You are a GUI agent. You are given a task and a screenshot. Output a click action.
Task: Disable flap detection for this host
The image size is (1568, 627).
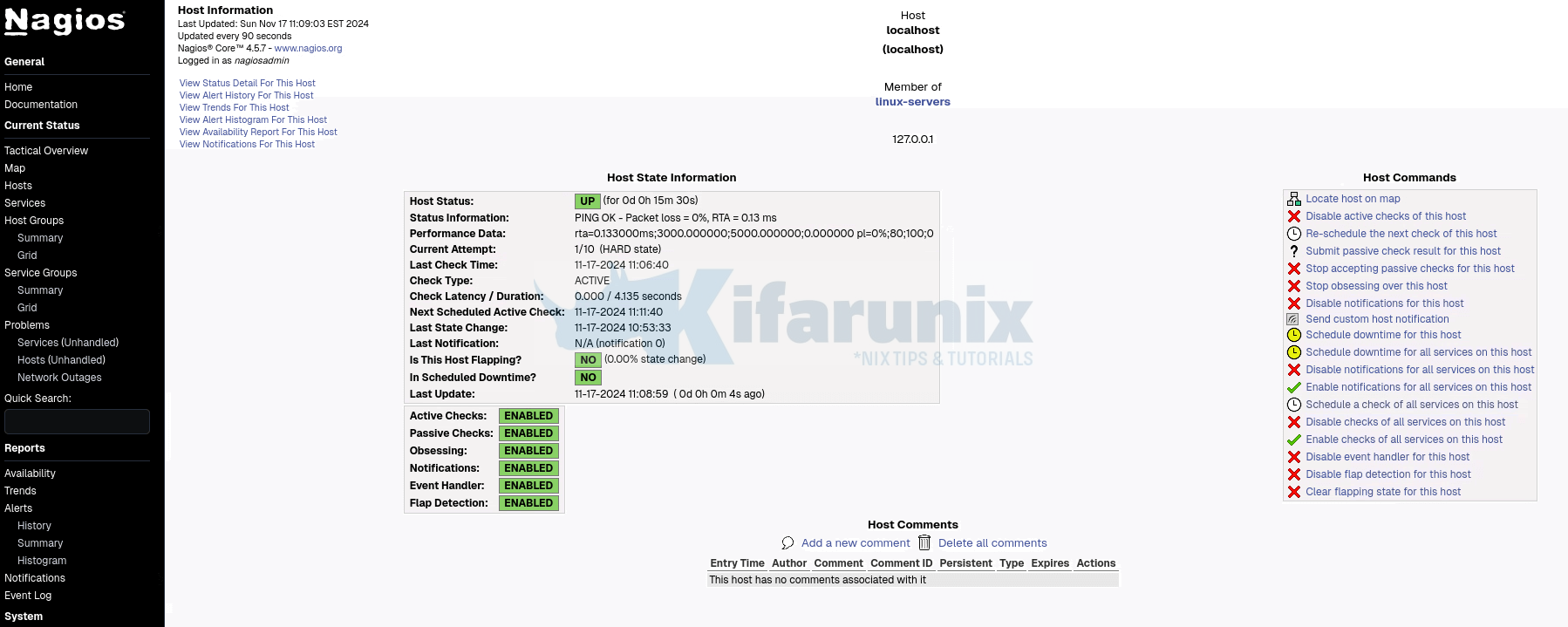click(x=1387, y=474)
